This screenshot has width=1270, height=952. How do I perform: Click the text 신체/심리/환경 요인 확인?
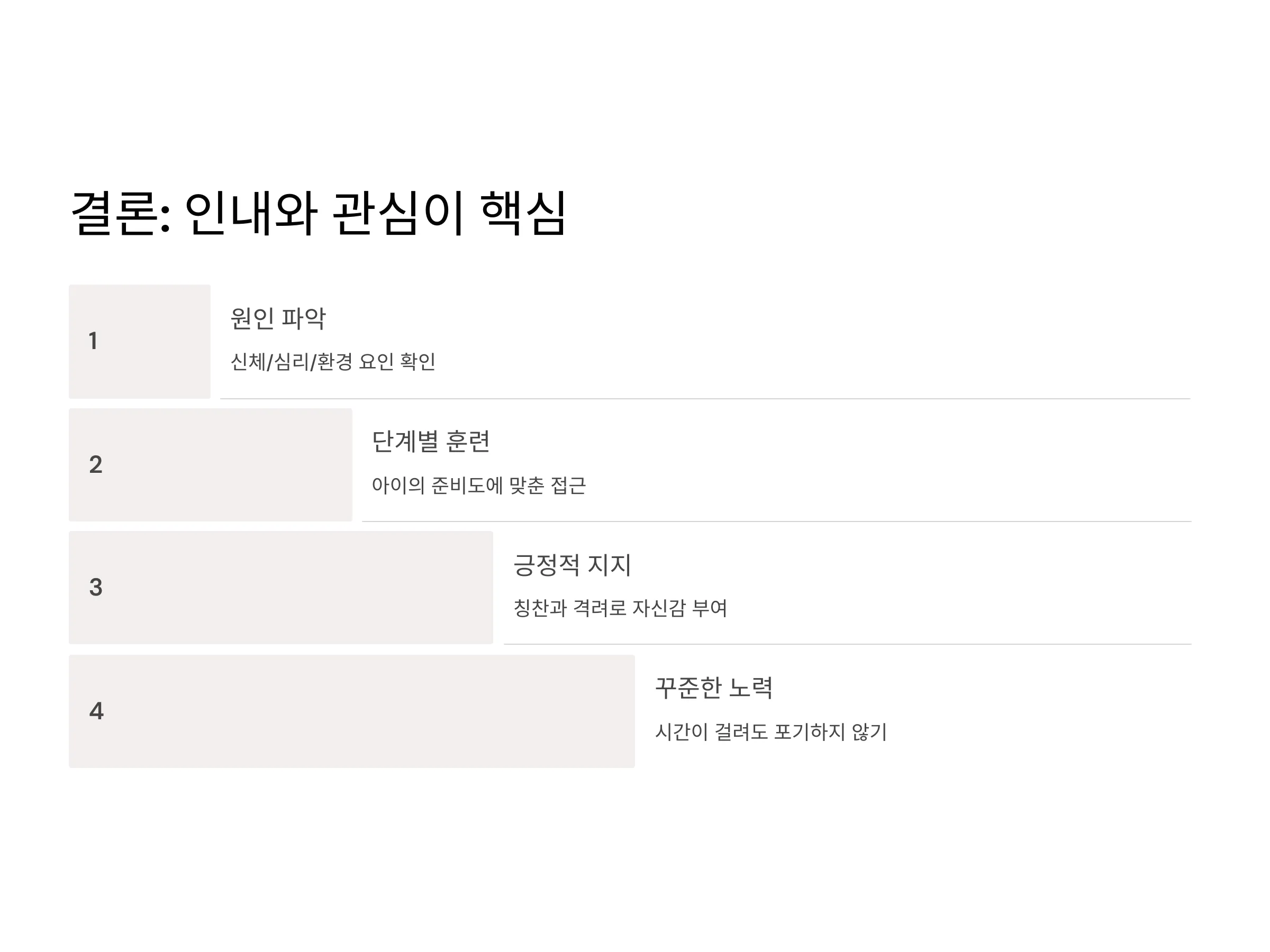pos(333,362)
